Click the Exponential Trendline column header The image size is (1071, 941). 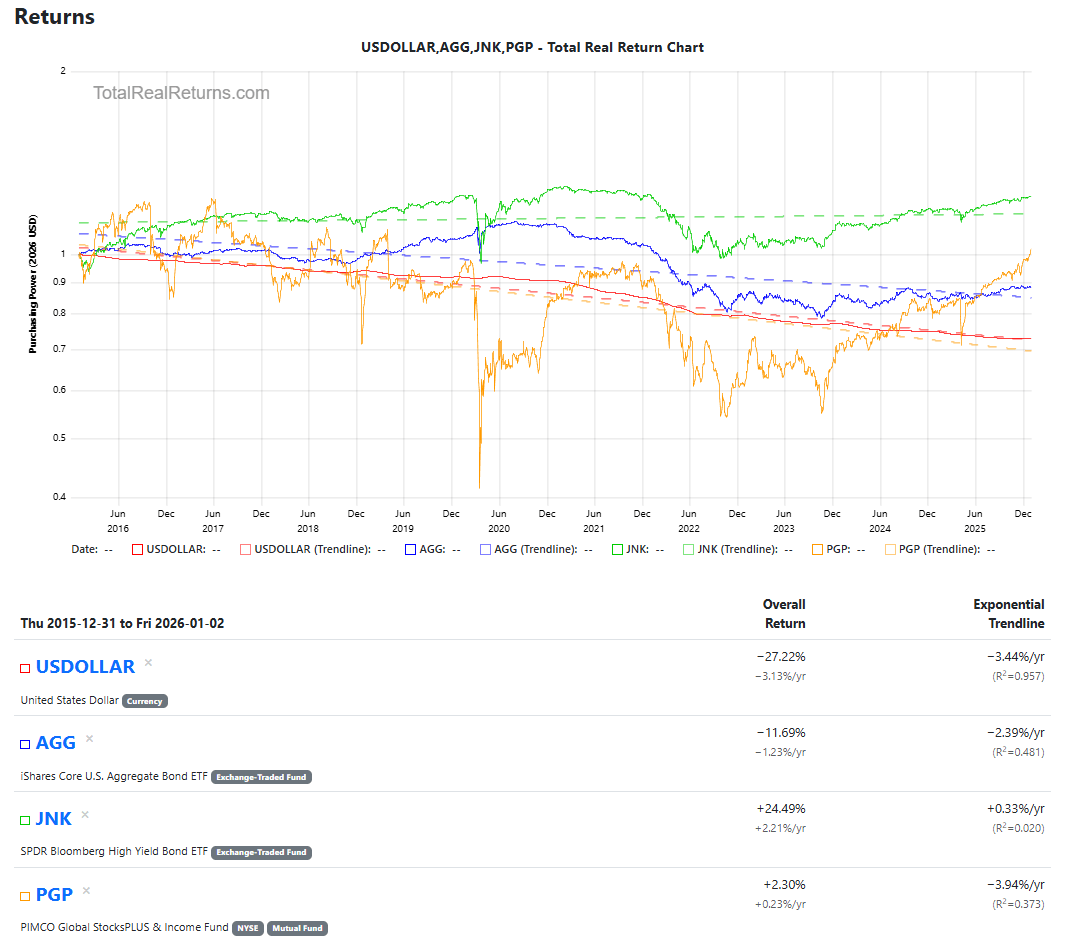1008,614
